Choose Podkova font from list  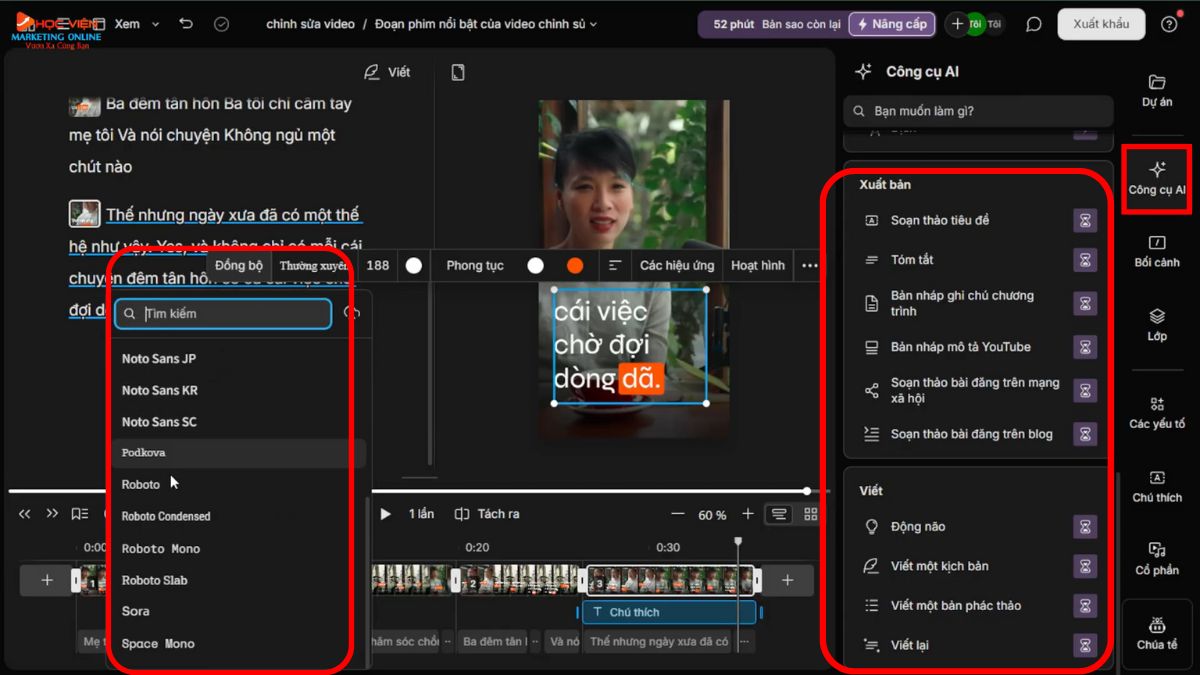[238, 453]
